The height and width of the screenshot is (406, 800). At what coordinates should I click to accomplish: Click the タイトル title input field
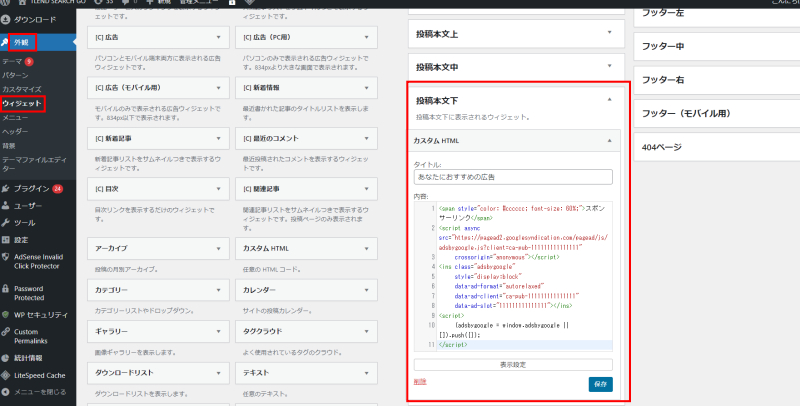(512, 176)
